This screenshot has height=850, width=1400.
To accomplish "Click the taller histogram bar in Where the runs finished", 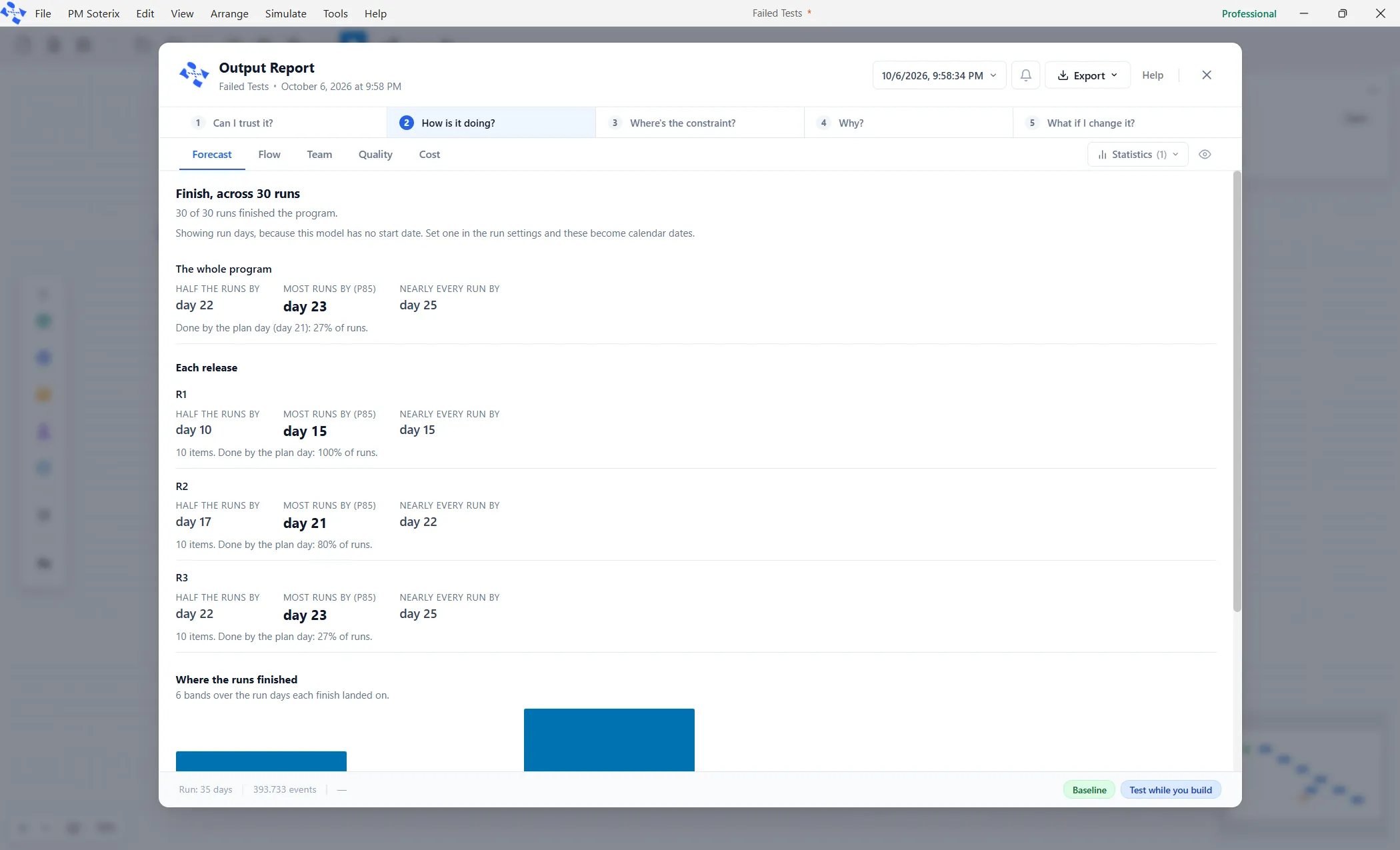I will [x=609, y=740].
